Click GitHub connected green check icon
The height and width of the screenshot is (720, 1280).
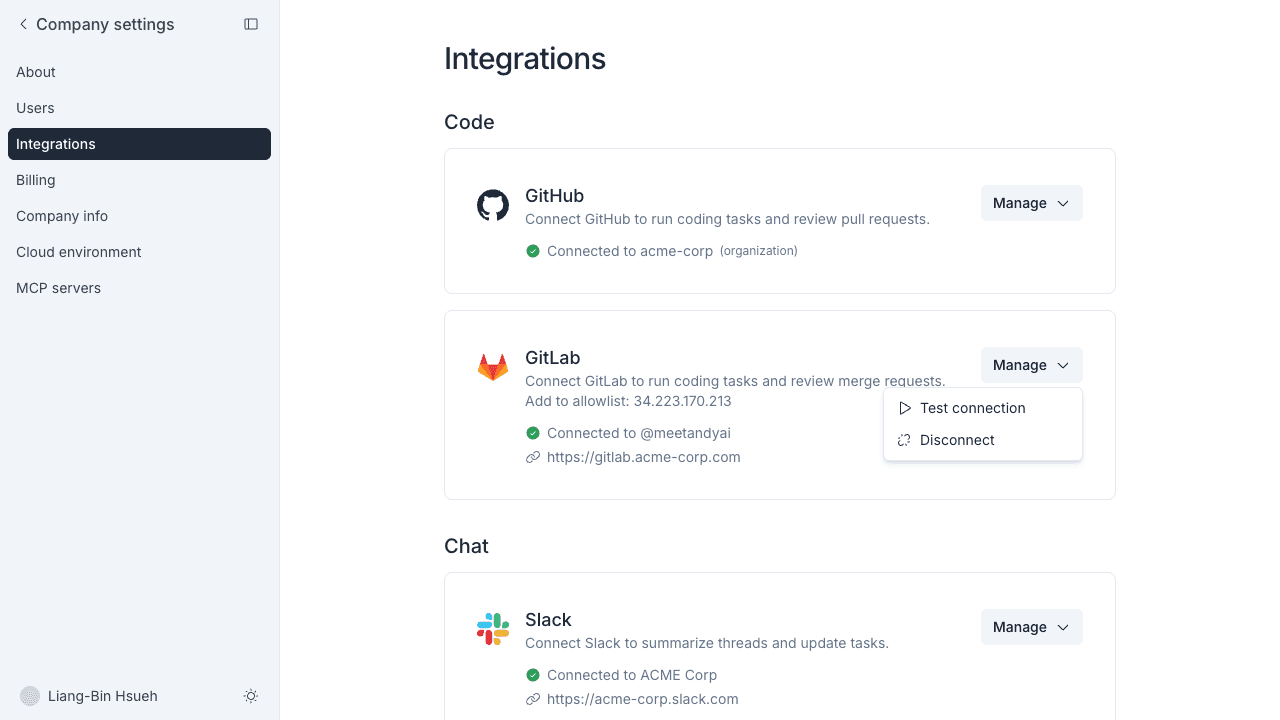[x=533, y=251]
